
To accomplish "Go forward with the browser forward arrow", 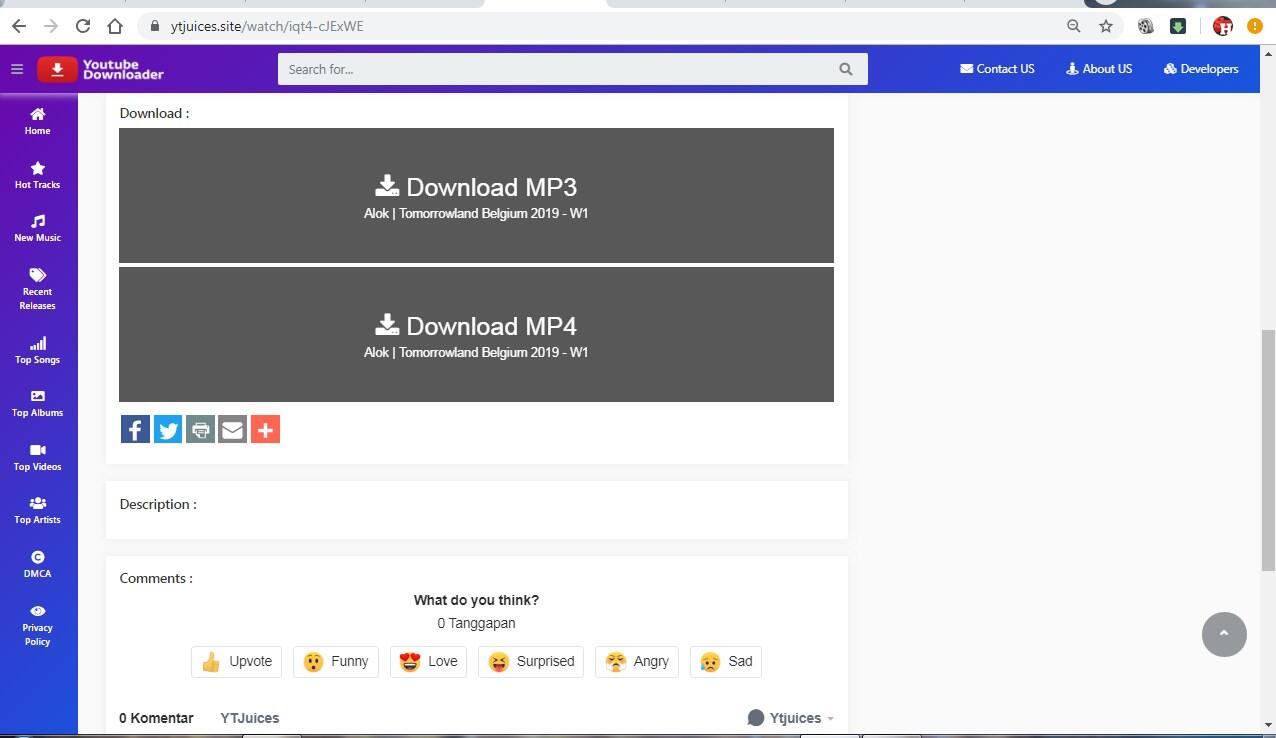I will 51,26.
